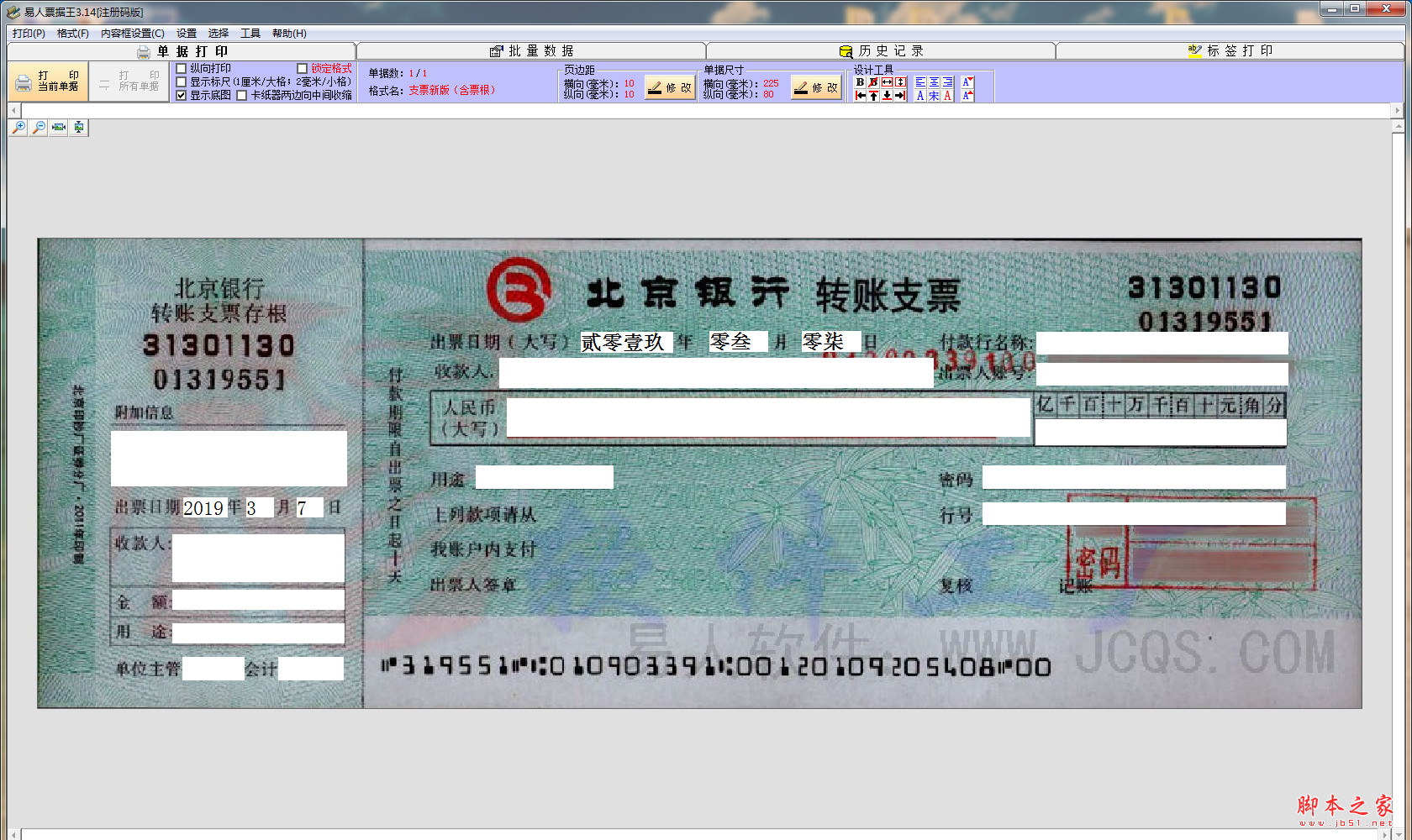Click the horizontal ruler scroll right arrow
The width and height of the screenshot is (1412, 840).
click(x=1398, y=111)
